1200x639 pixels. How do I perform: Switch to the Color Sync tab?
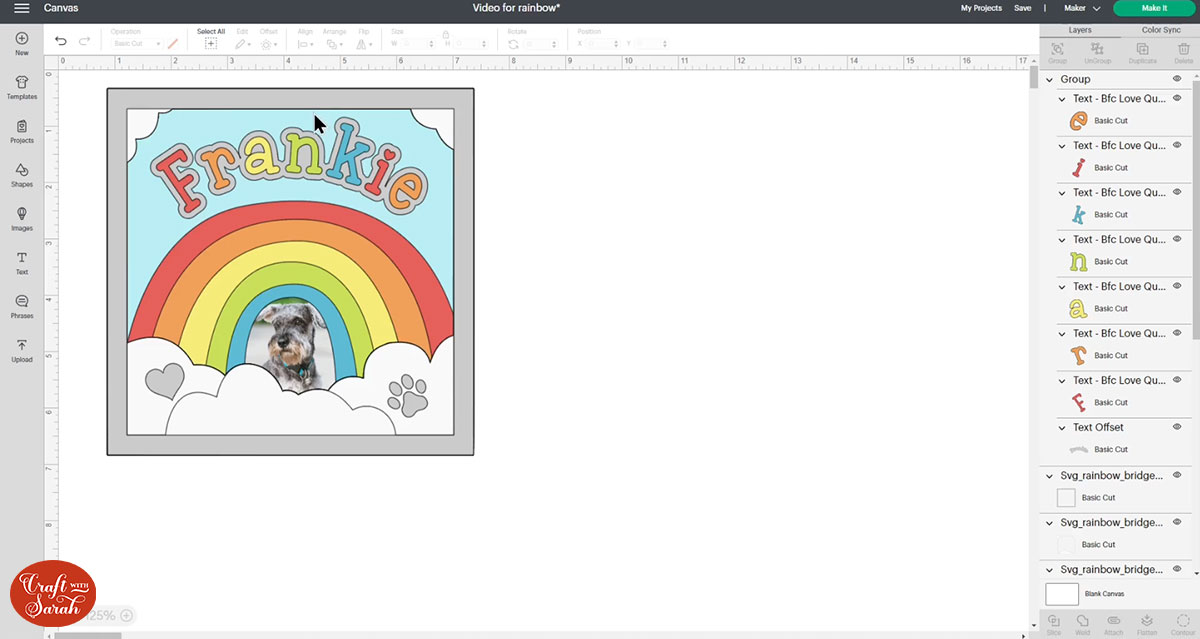1160,30
